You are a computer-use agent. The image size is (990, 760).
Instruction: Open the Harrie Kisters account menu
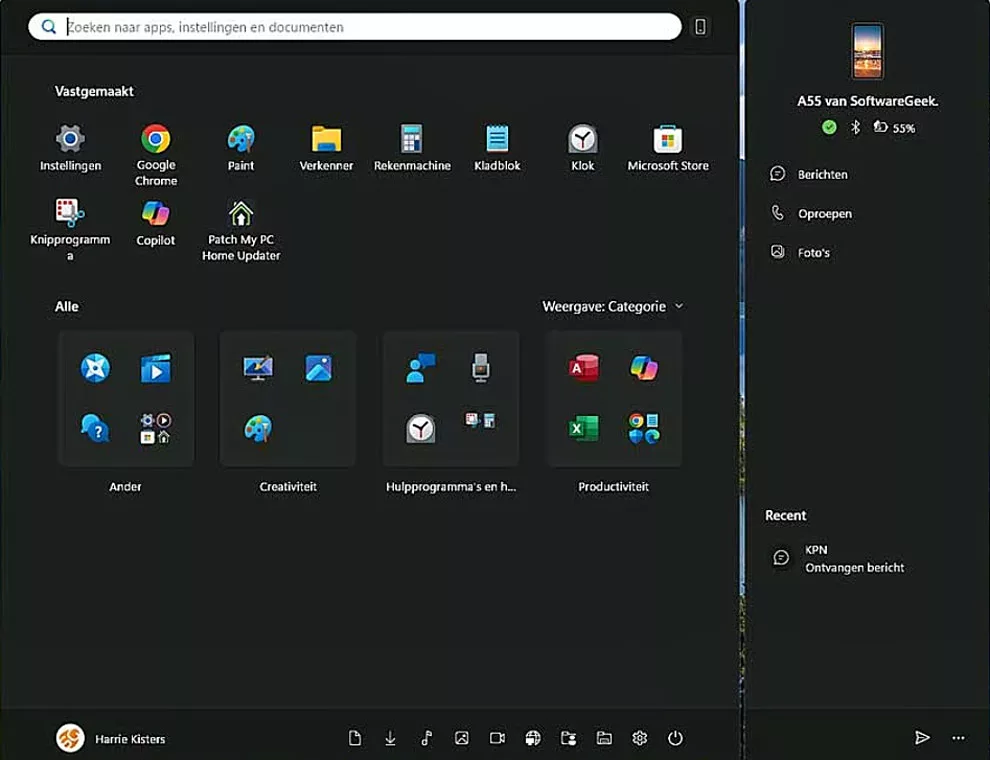[x=110, y=738]
